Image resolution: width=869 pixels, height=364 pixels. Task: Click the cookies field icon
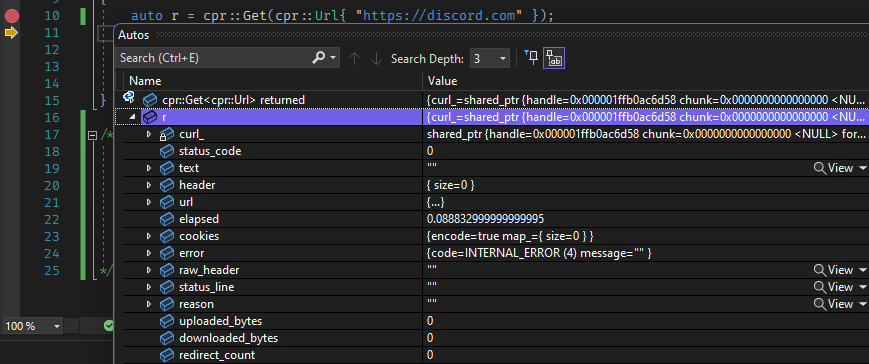pos(167,236)
